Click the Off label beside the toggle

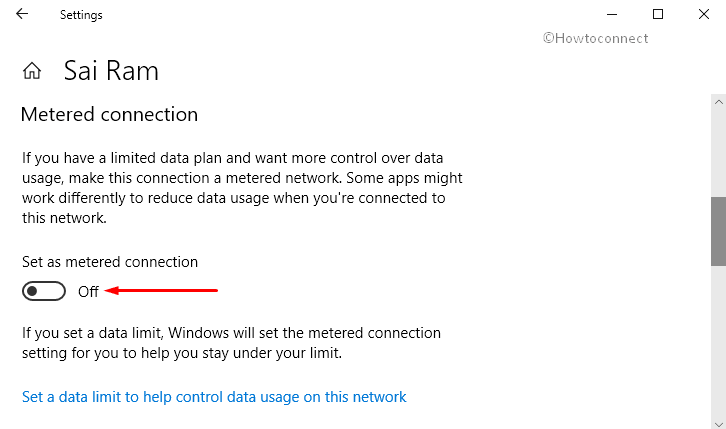point(88,292)
